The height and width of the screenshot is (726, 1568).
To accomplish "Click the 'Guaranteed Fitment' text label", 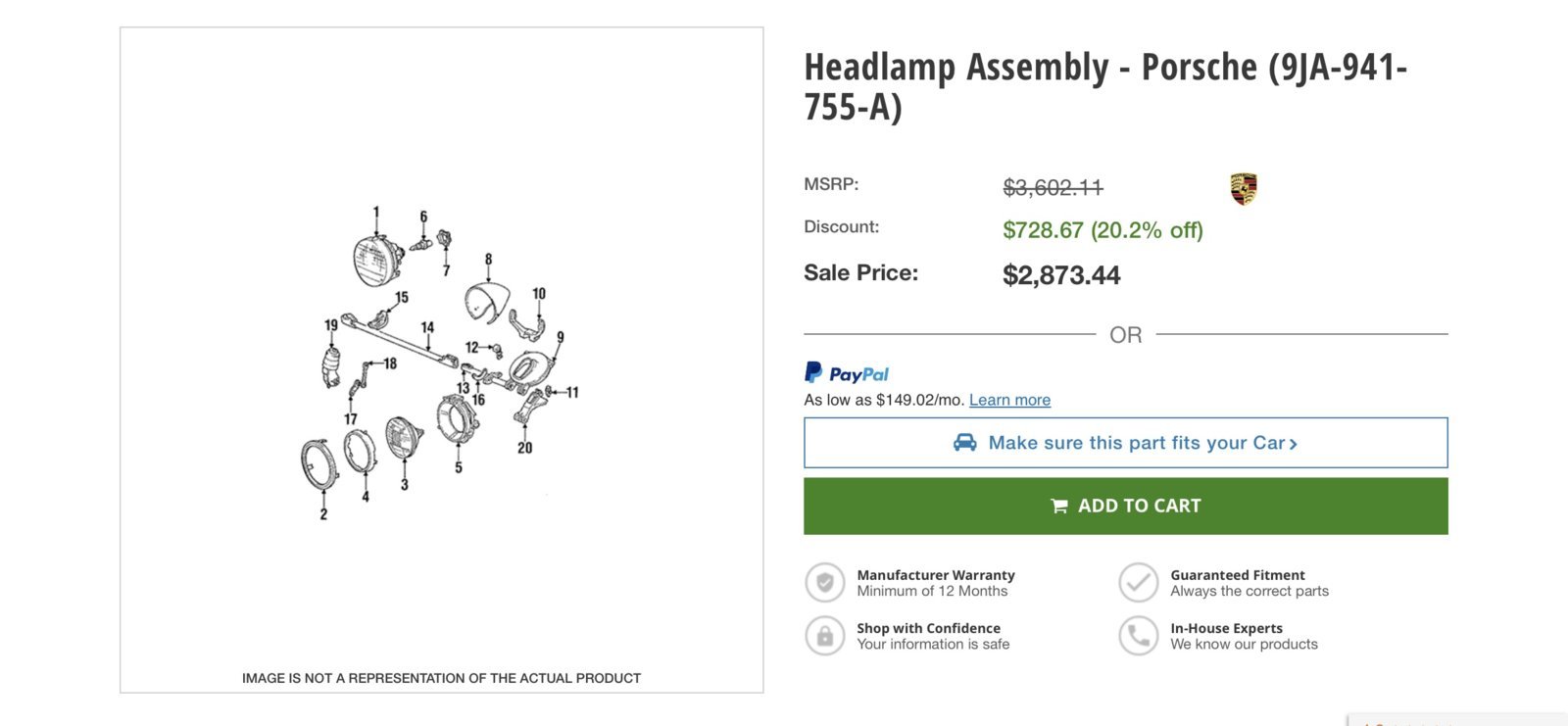I will [1238, 575].
